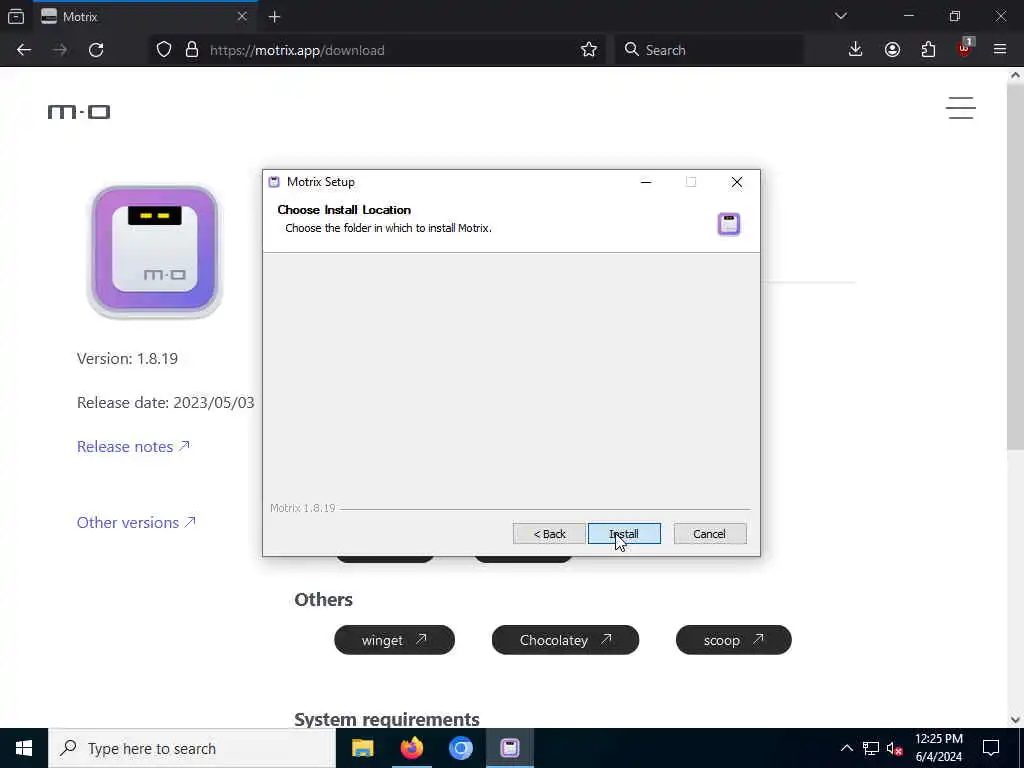Click the System requirements heading
The image size is (1024, 768).
pyautogui.click(x=387, y=719)
